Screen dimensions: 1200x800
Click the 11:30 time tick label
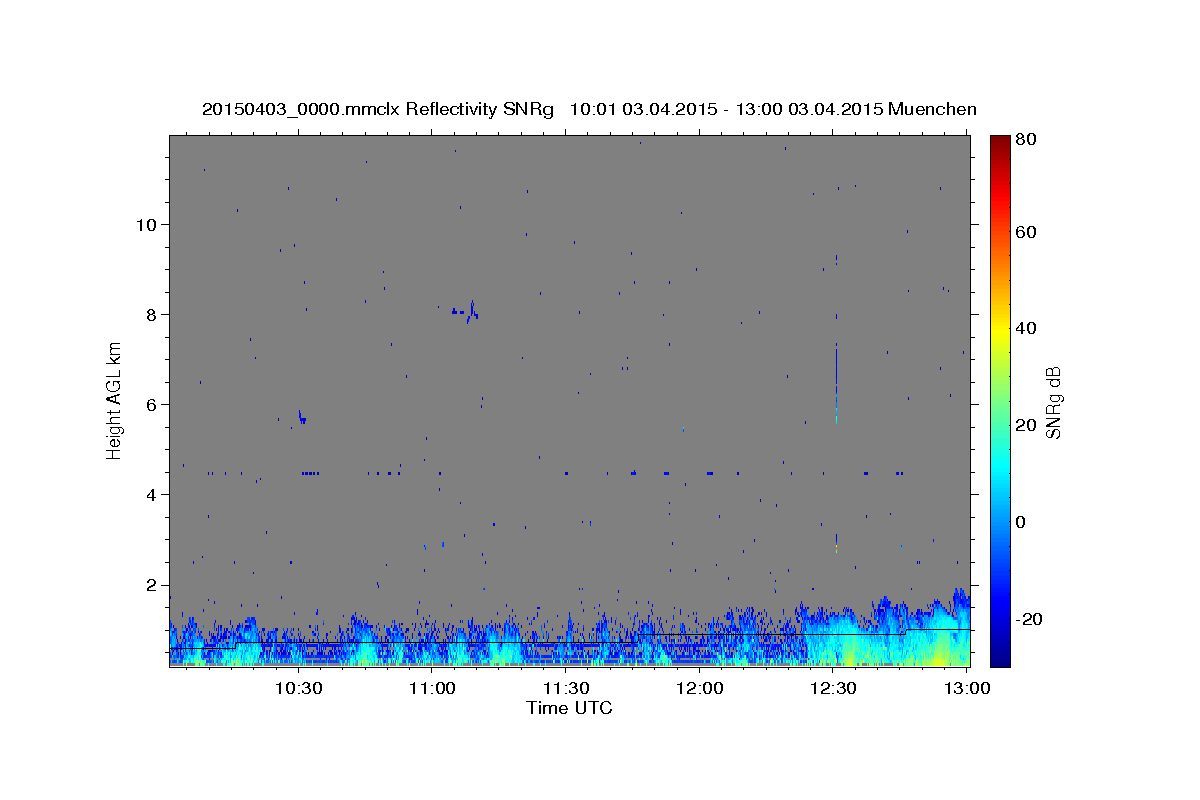(566, 688)
